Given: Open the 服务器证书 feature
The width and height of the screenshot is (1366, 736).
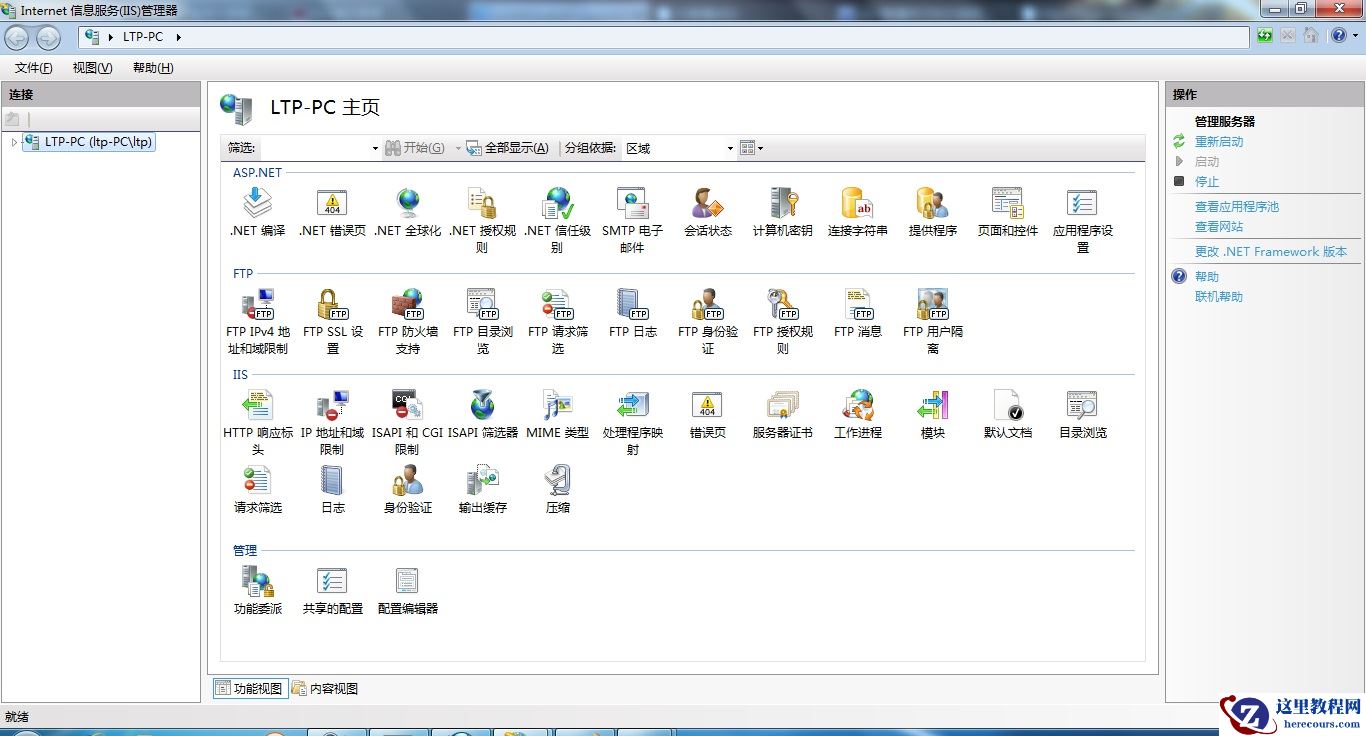Looking at the screenshot, I should click(781, 408).
